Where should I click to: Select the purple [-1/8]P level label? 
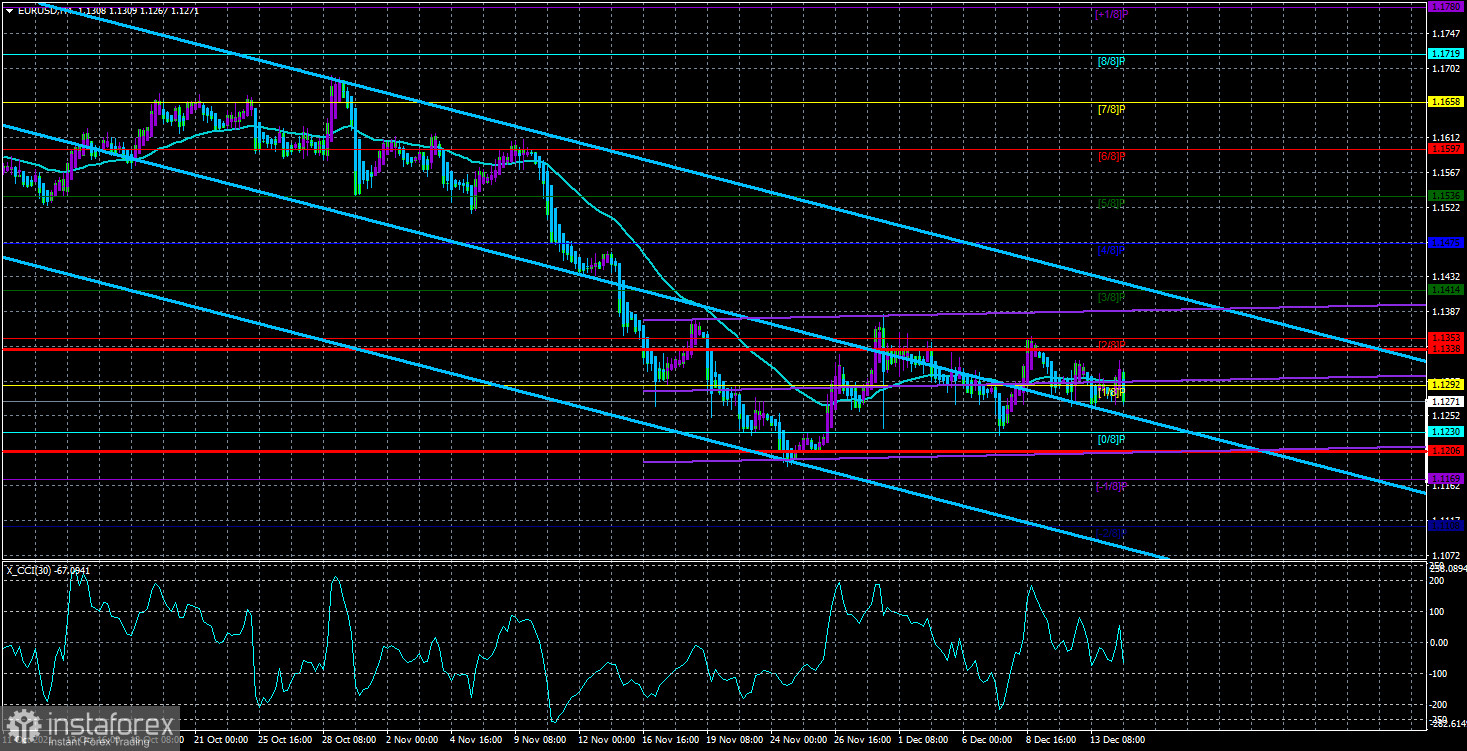(x=1109, y=486)
